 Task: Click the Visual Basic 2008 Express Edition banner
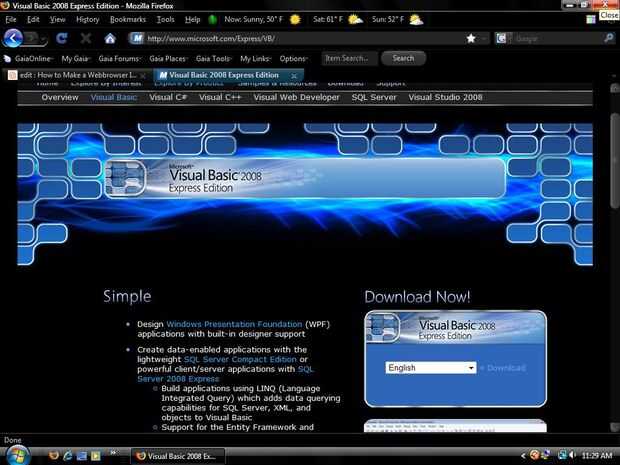(x=305, y=178)
